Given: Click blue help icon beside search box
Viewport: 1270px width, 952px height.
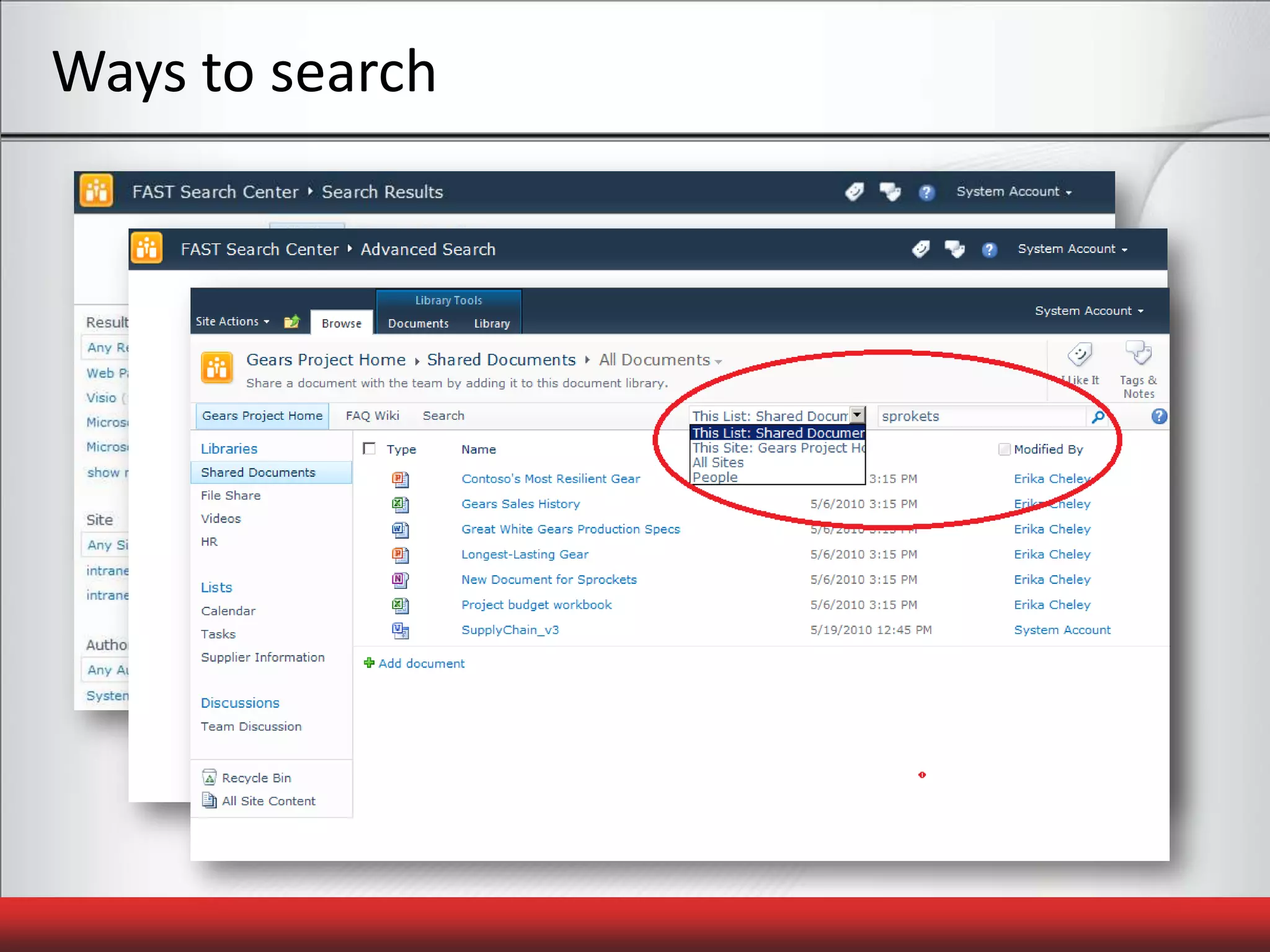Looking at the screenshot, I should pyautogui.click(x=1158, y=416).
